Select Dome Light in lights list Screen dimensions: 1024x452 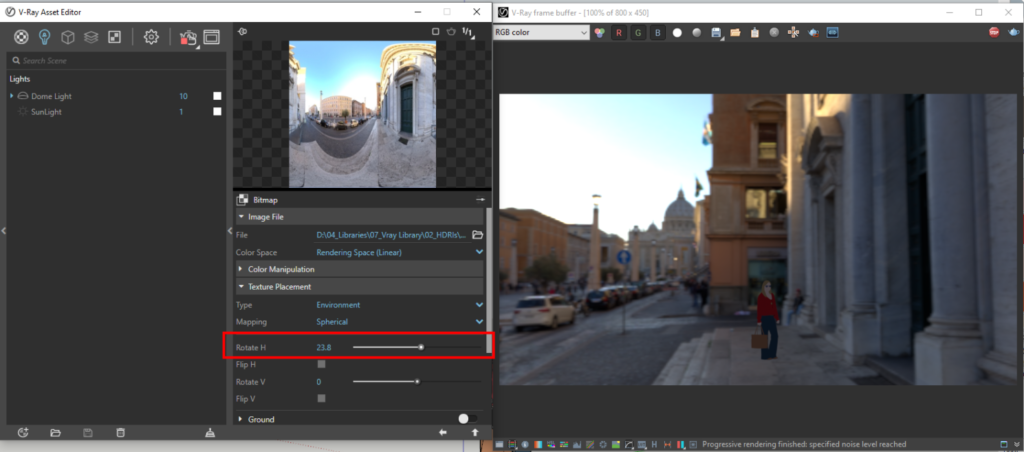(x=52, y=96)
